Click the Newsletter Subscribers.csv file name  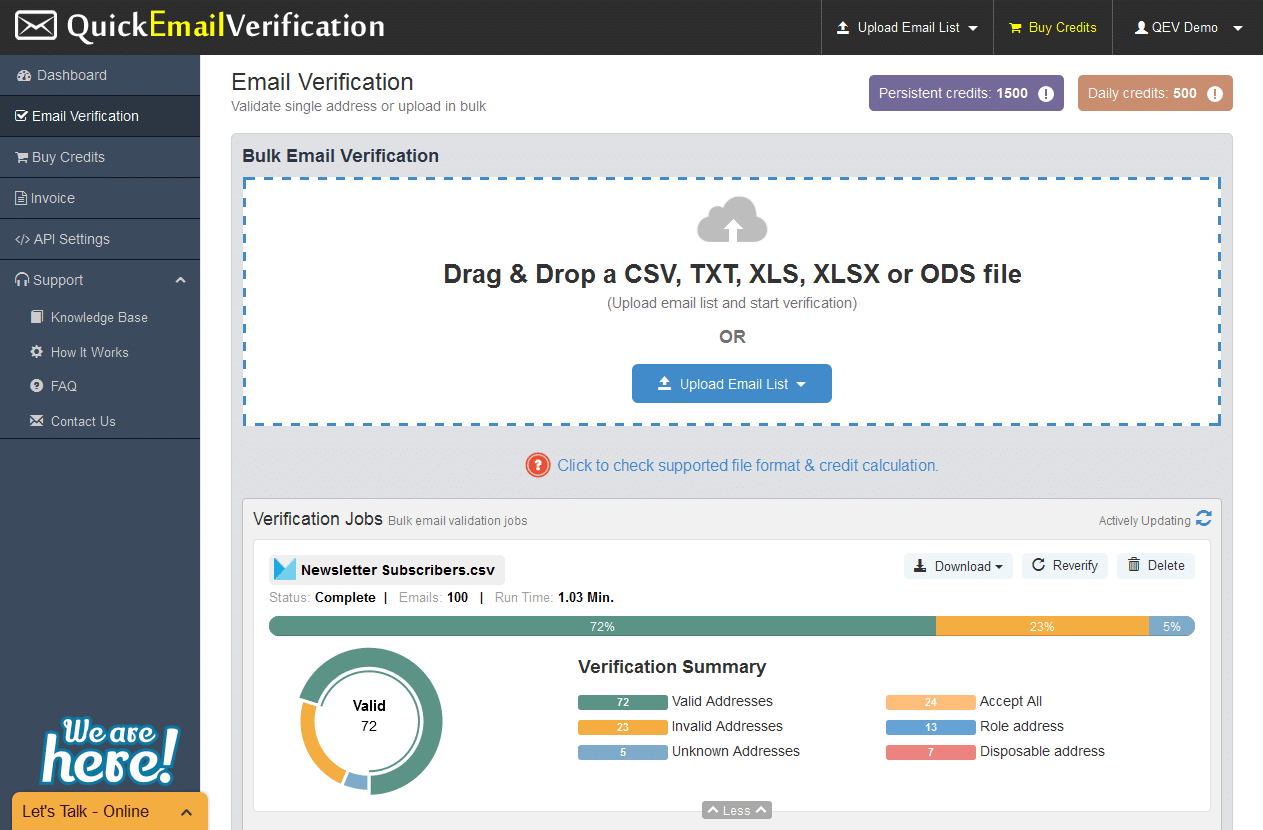[398, 570]
